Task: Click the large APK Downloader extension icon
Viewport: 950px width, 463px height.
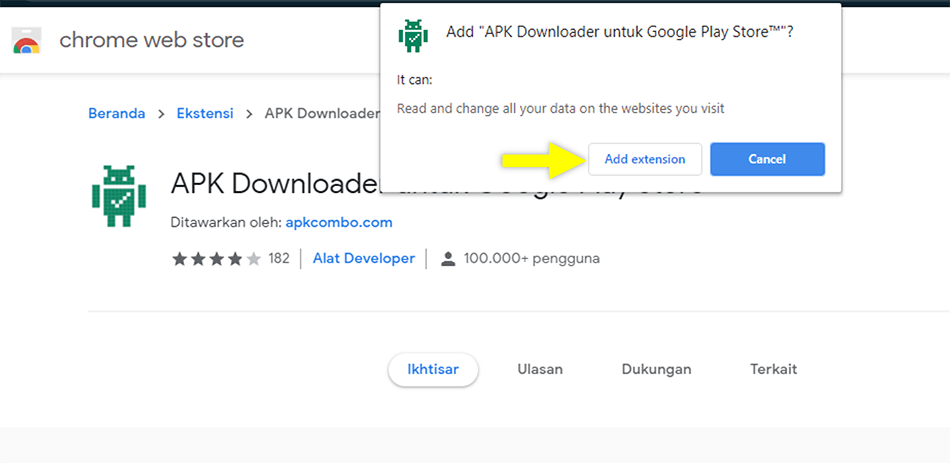Action: point(119,196)
